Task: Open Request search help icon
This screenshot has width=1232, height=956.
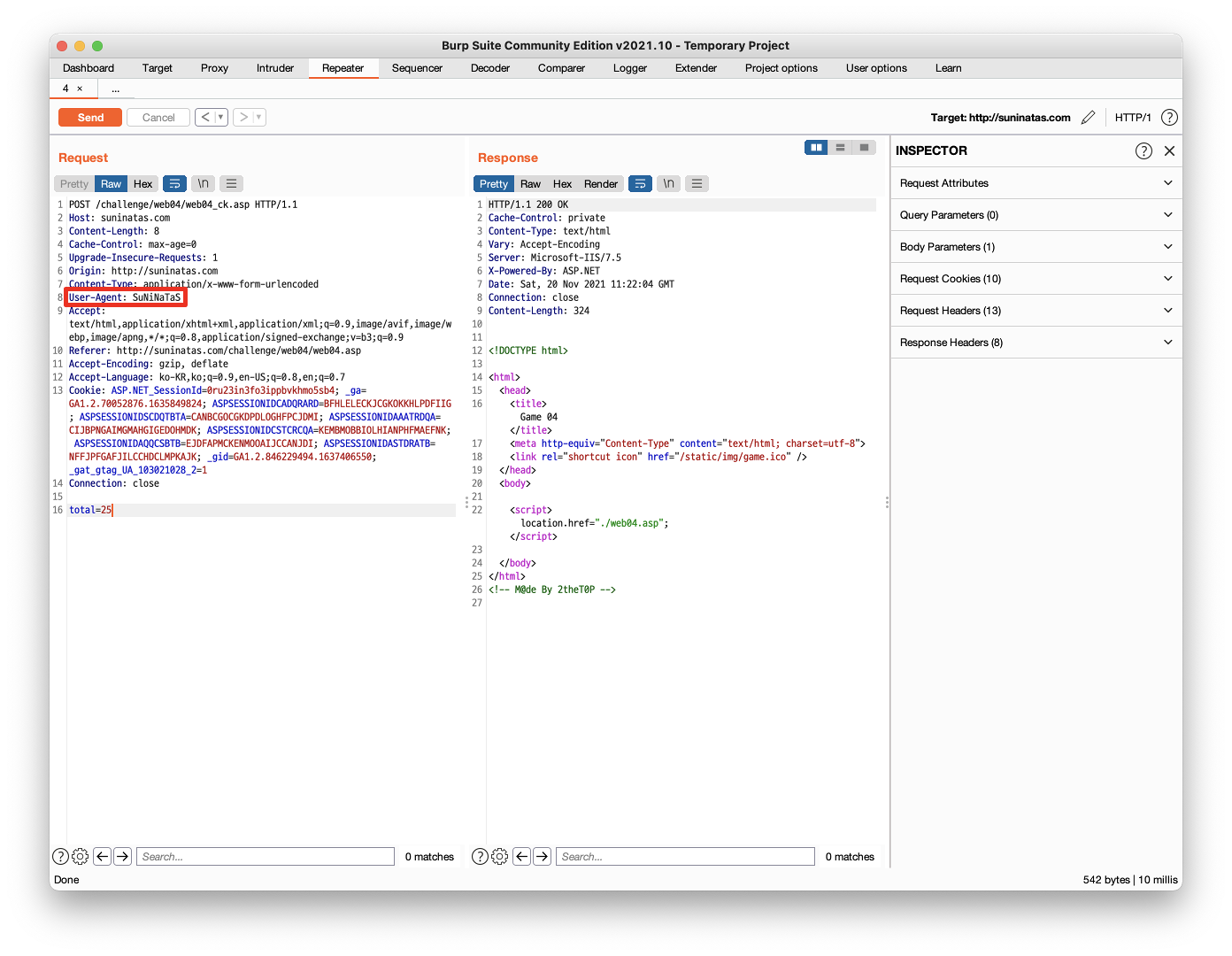Action: [x=60, y=856]
